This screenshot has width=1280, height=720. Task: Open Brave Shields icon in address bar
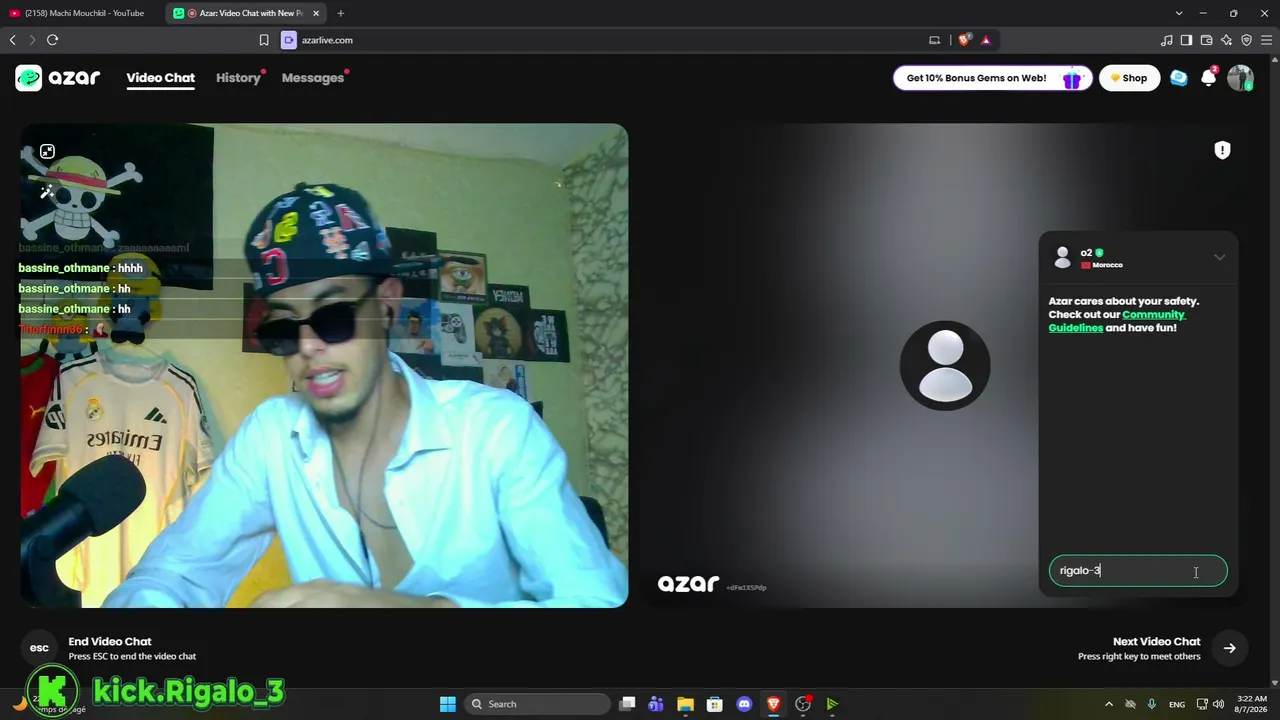click(x=964, y=40)
